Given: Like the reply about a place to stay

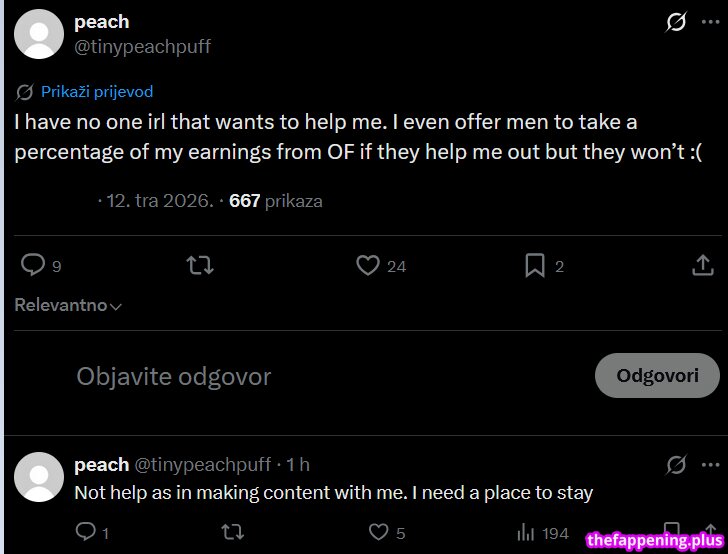Looking at the screenshot, I should 378,533.
